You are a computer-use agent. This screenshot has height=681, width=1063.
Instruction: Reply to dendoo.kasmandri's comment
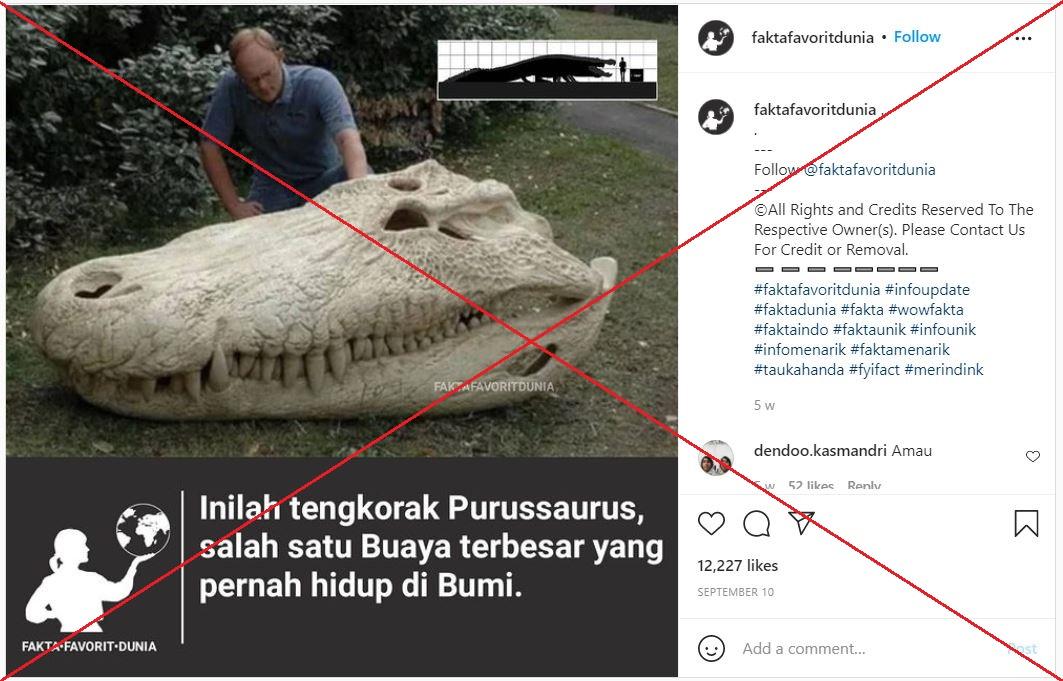pyautogui.click(x=864, y=485)
